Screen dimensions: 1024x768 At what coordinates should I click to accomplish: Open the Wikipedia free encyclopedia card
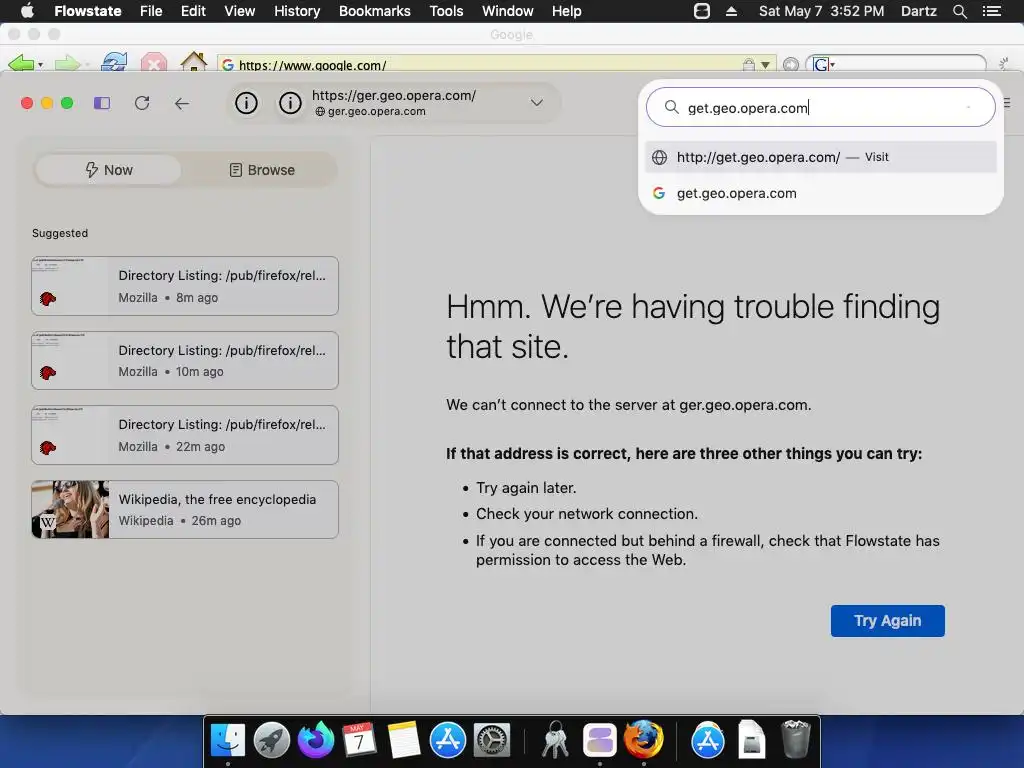185,509
